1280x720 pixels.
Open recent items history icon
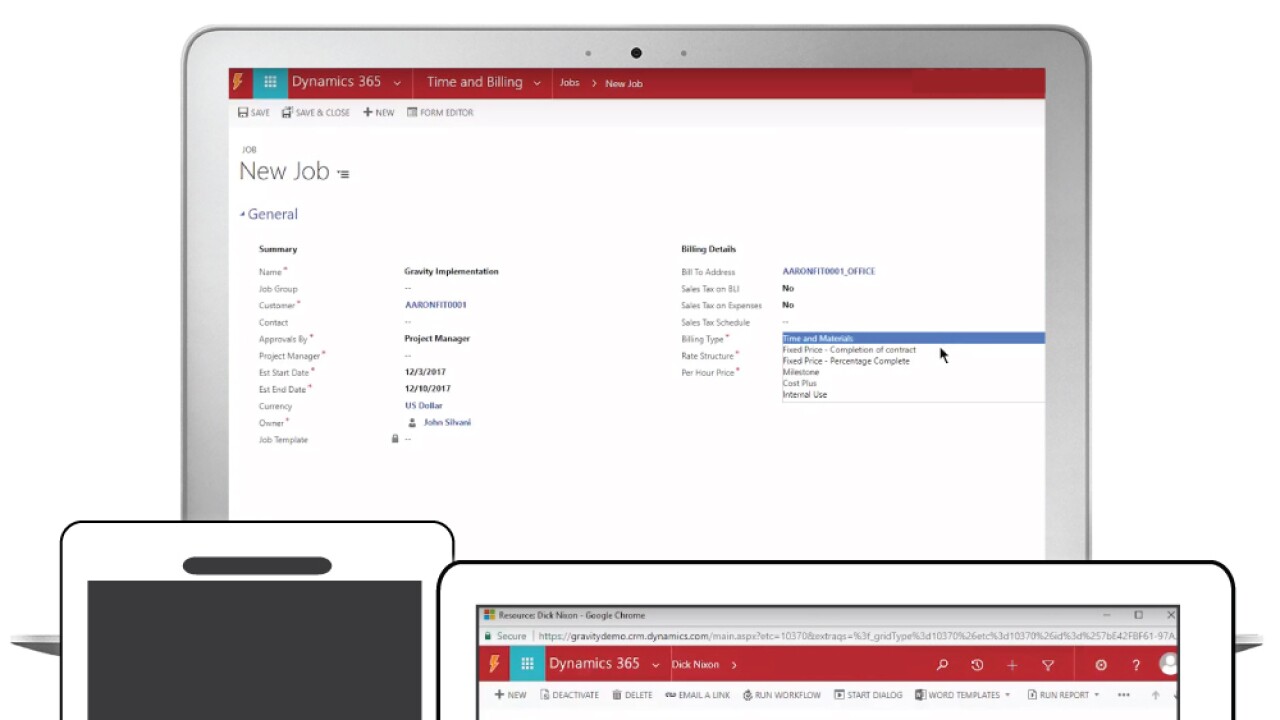point(977,665)
